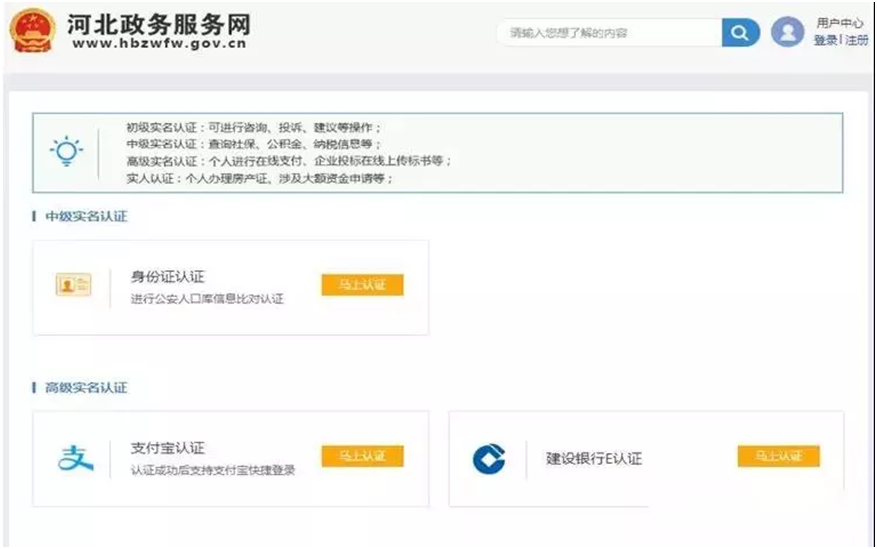Click the 认证成功后支持支付宝快捷登录 description

click(x=213, y=470)
